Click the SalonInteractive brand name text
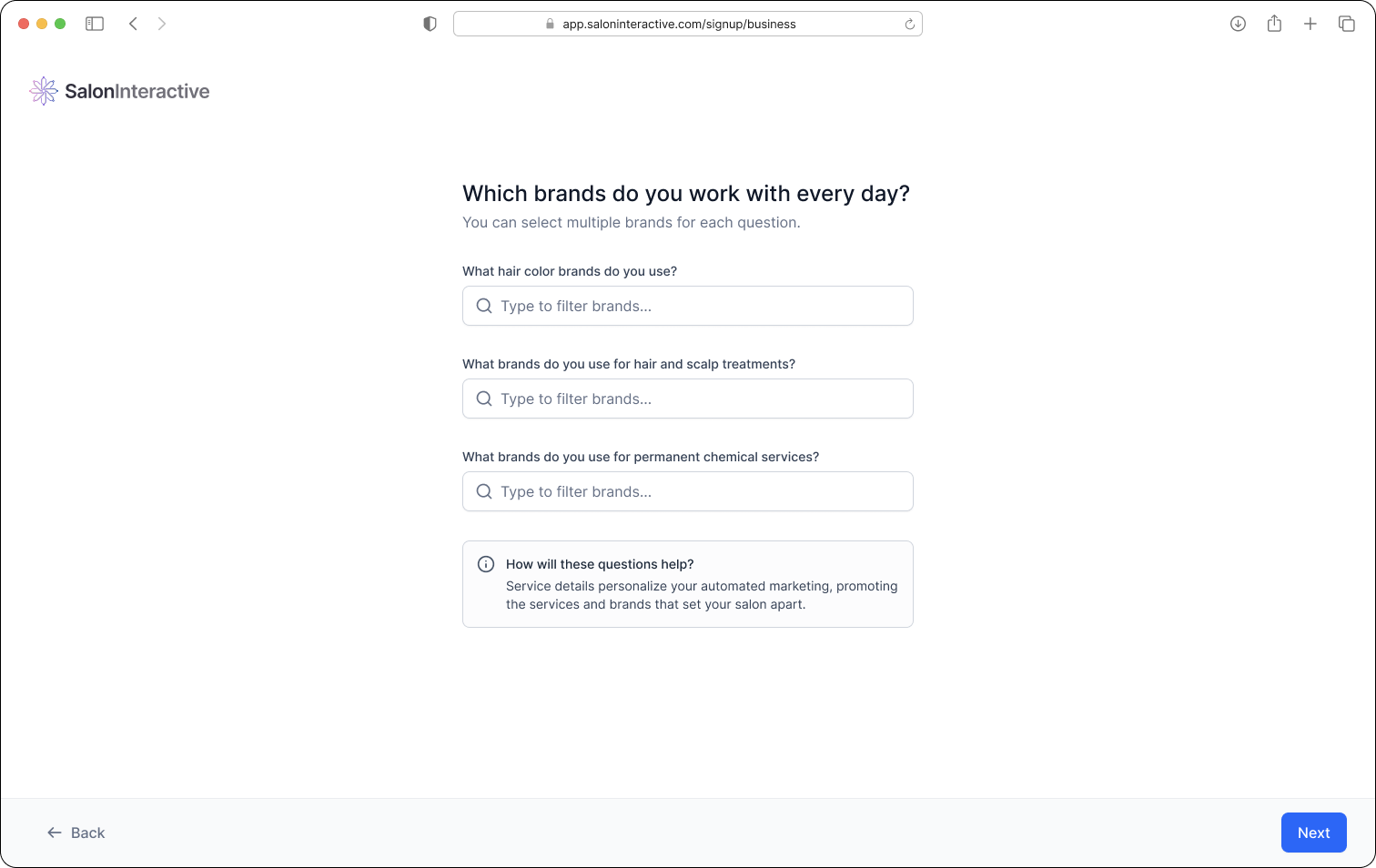 [x=137, y=91]
